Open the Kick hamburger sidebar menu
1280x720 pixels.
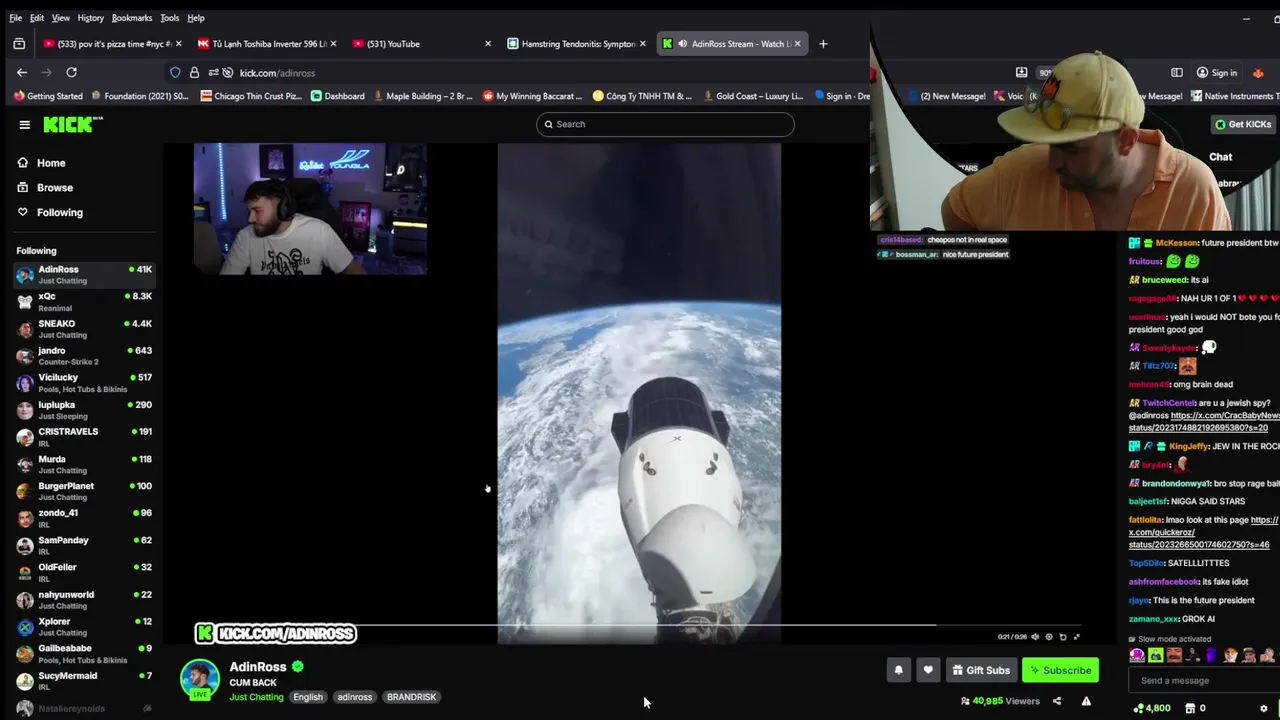point(24,125)
